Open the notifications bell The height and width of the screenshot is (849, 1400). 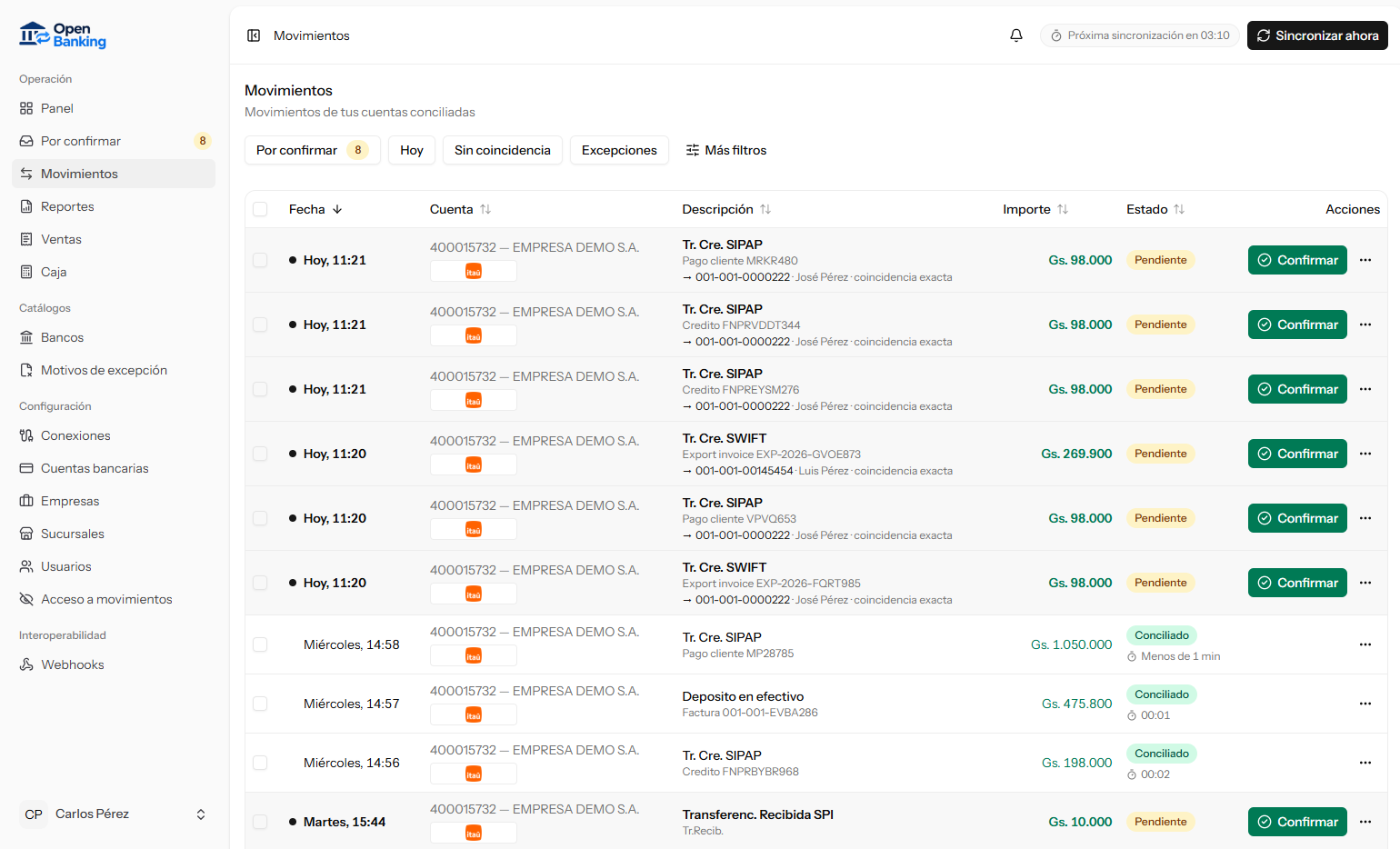click(1016, 35)
